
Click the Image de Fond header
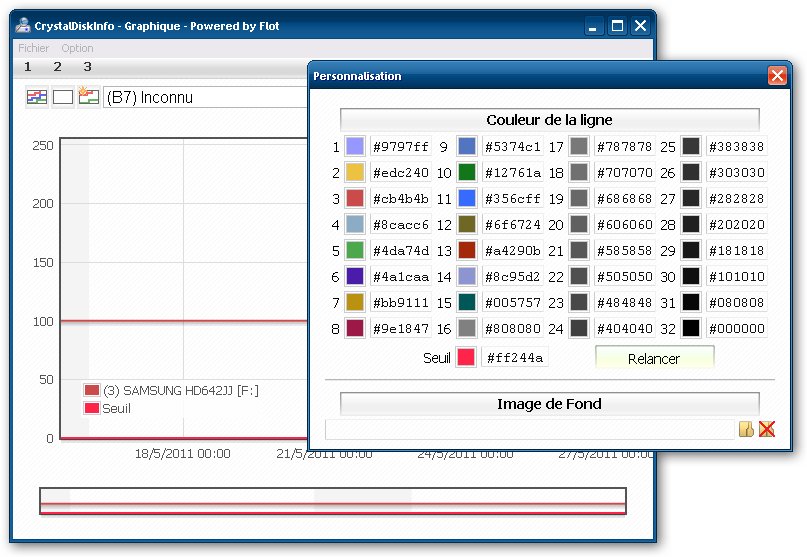pos(549,404)
